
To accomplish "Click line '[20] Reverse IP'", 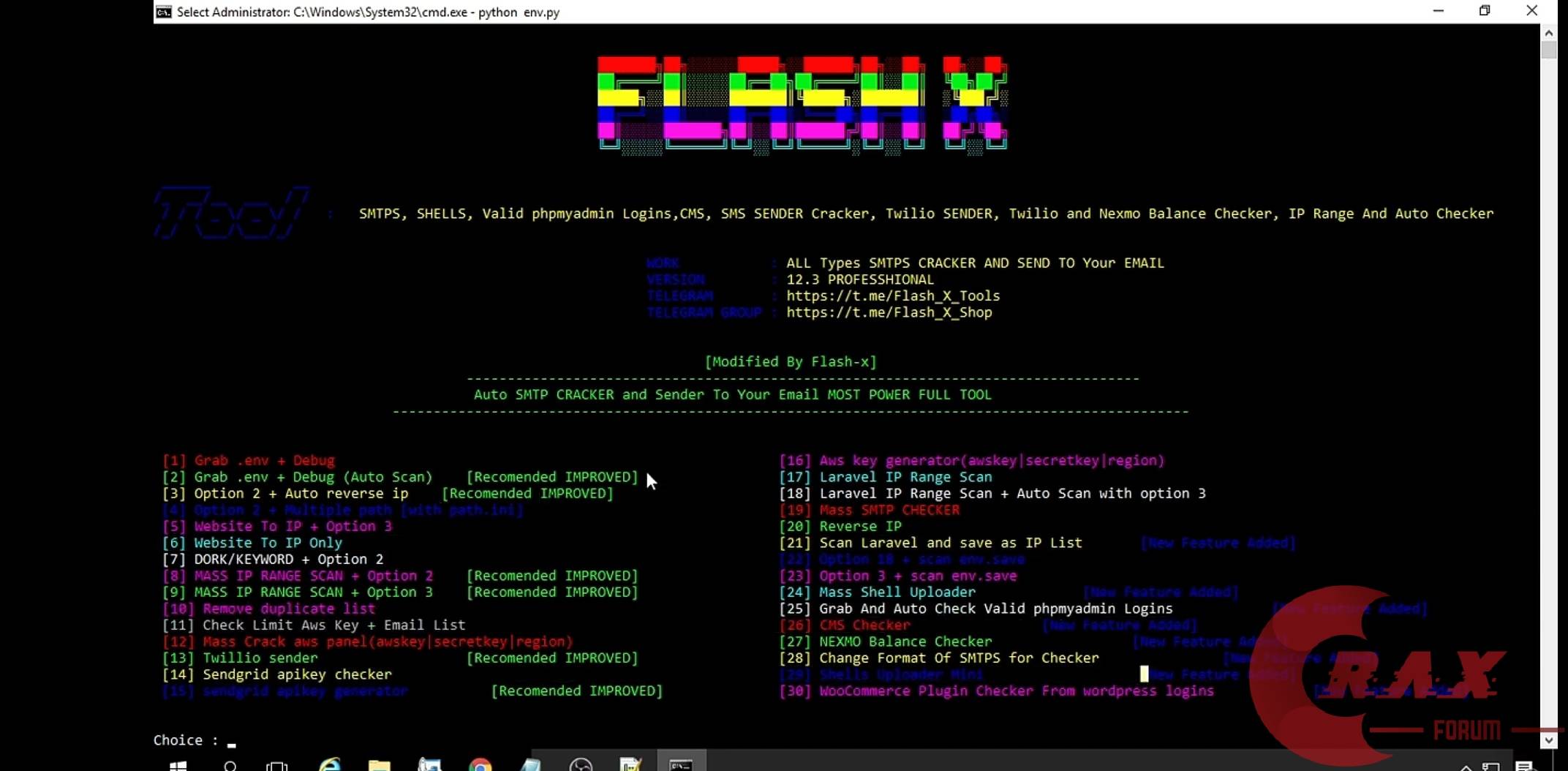I will pyautogui.click(x=840, y=526).
